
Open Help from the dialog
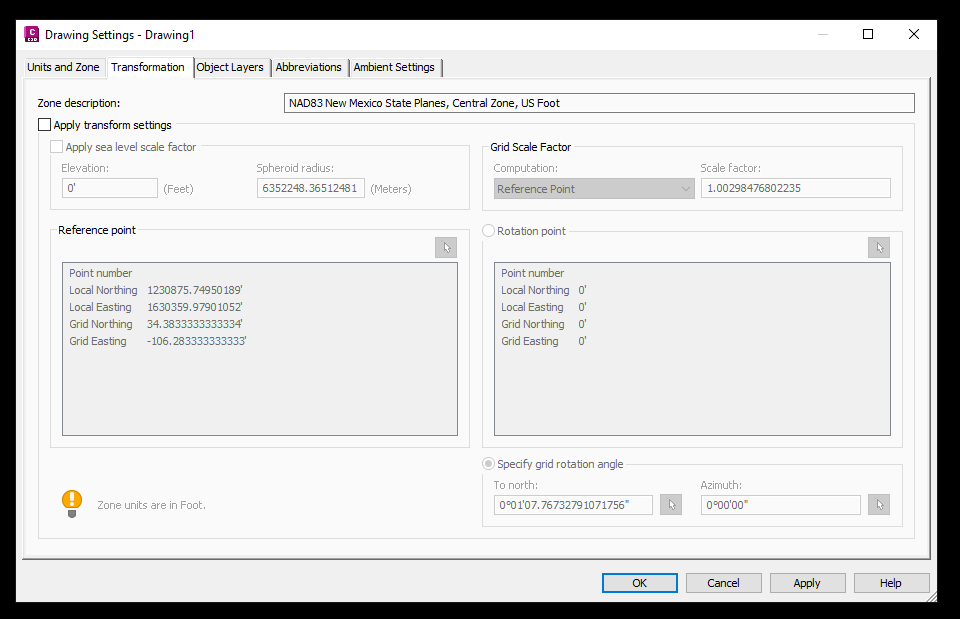[891, 582]
